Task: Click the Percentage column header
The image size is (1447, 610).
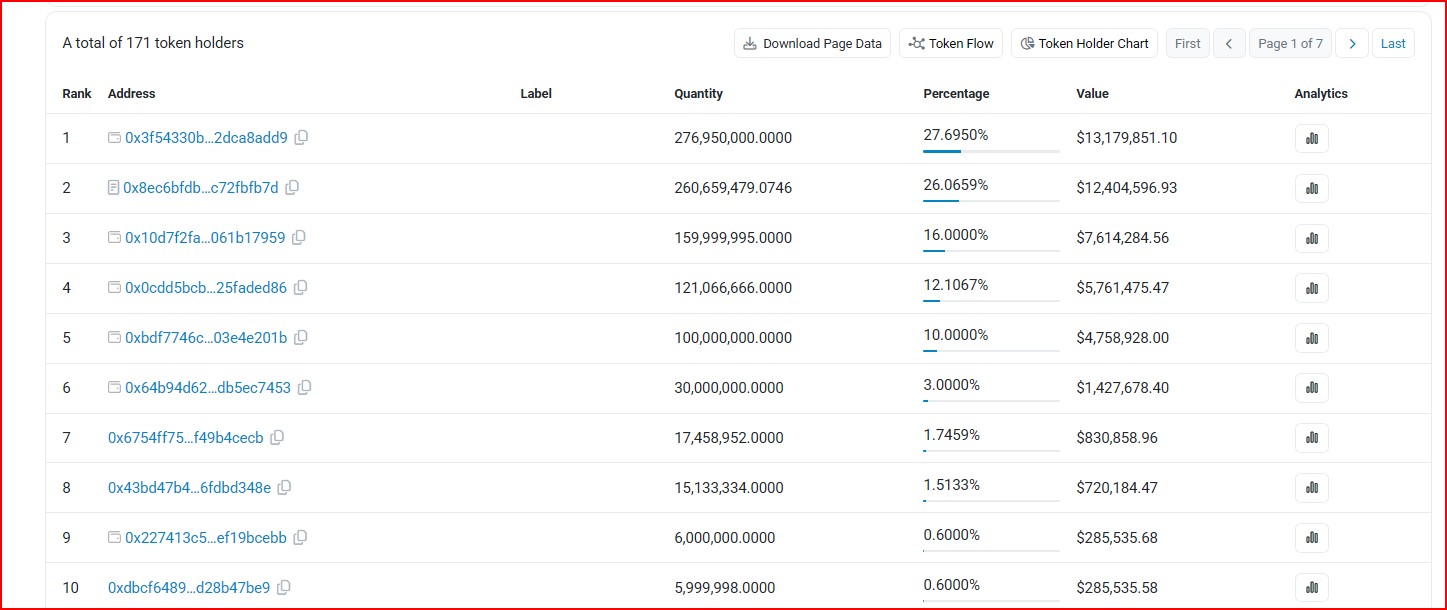Action: (956, 94)
